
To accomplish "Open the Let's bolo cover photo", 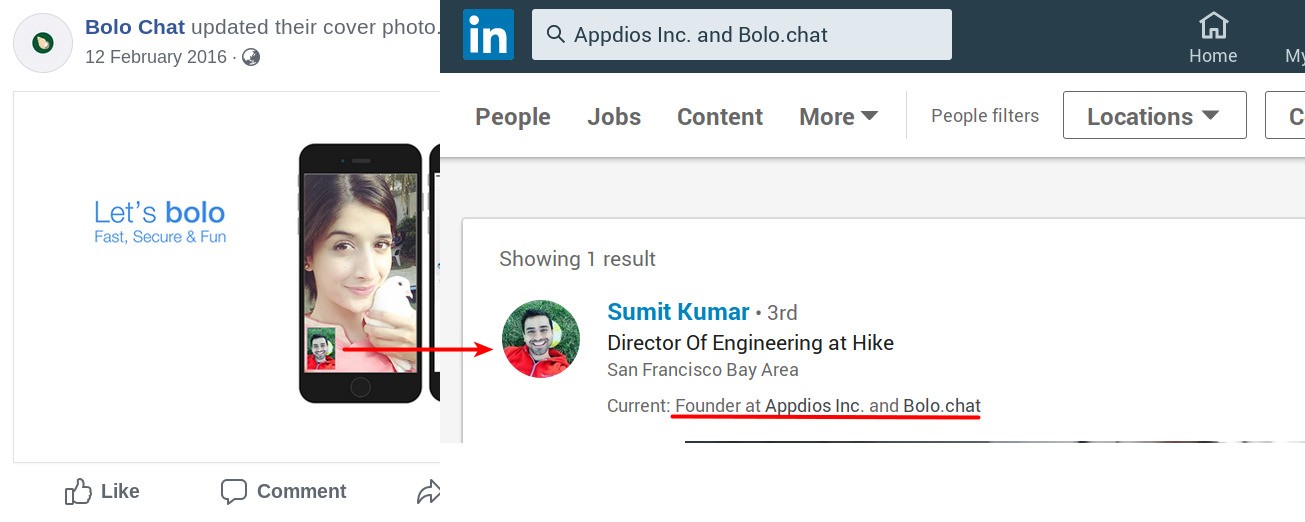I will (227, 277).
